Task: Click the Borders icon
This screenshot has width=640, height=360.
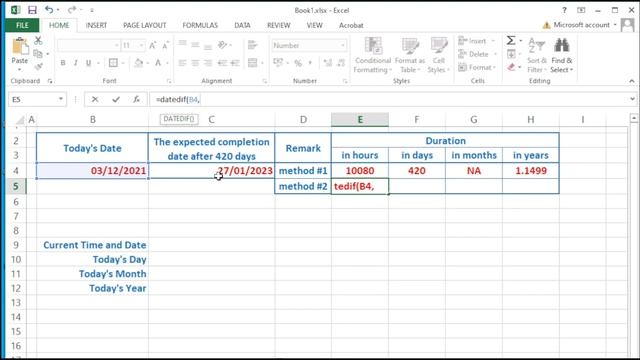Action: pyautogui.click(x=113, y=63)
